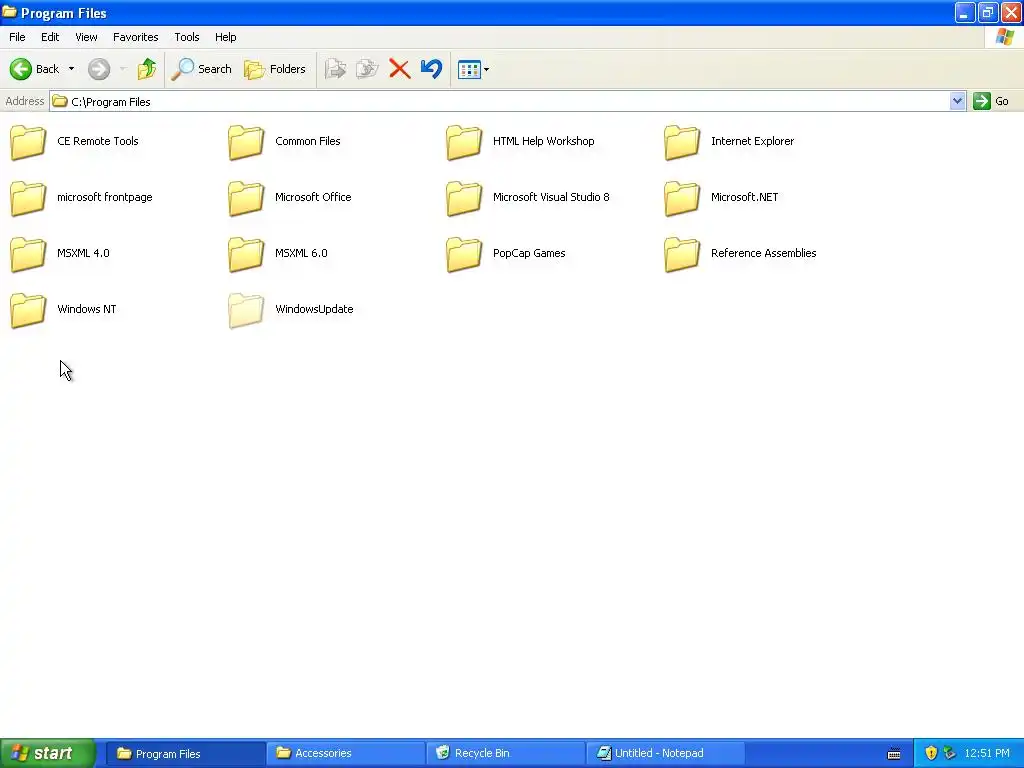1024x768 pixels.
Task: Select the CE Remote Tools folder icon
Action: click(28, 142)
